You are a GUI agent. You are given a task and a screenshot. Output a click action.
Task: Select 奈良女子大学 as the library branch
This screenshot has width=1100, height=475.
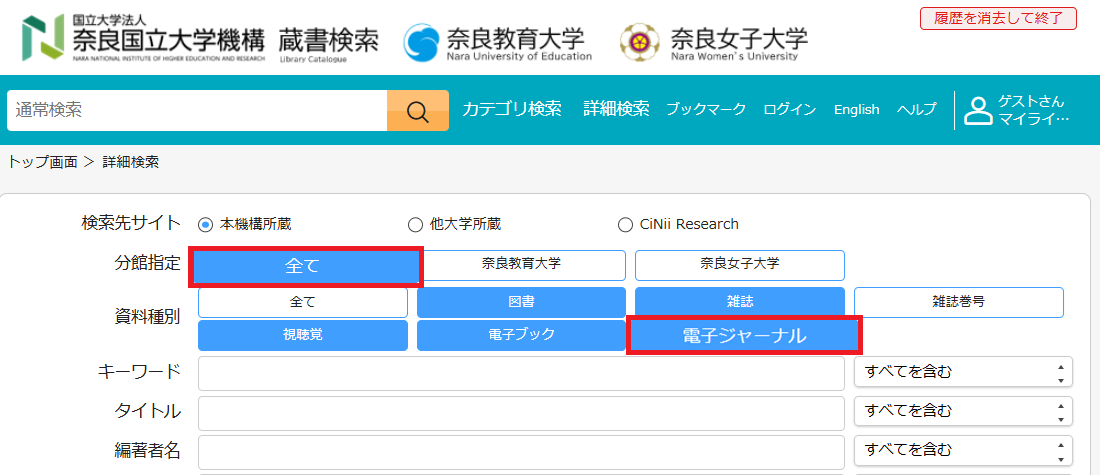click(x=739, y=265)
